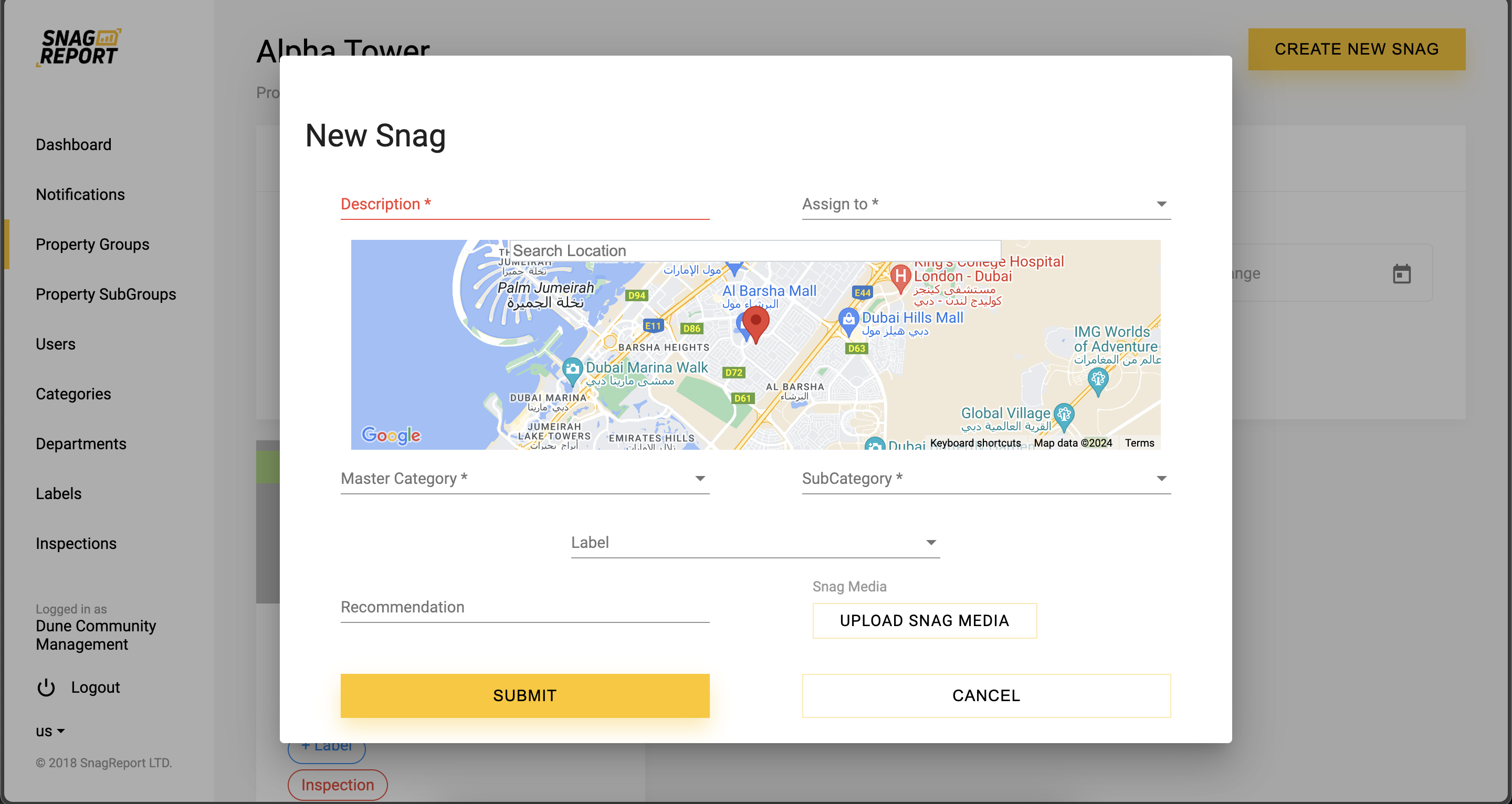The height and width of the screenshot is (804, 1512).
Task: Expand the Master Category dropdown
Action: pos(525,479)
